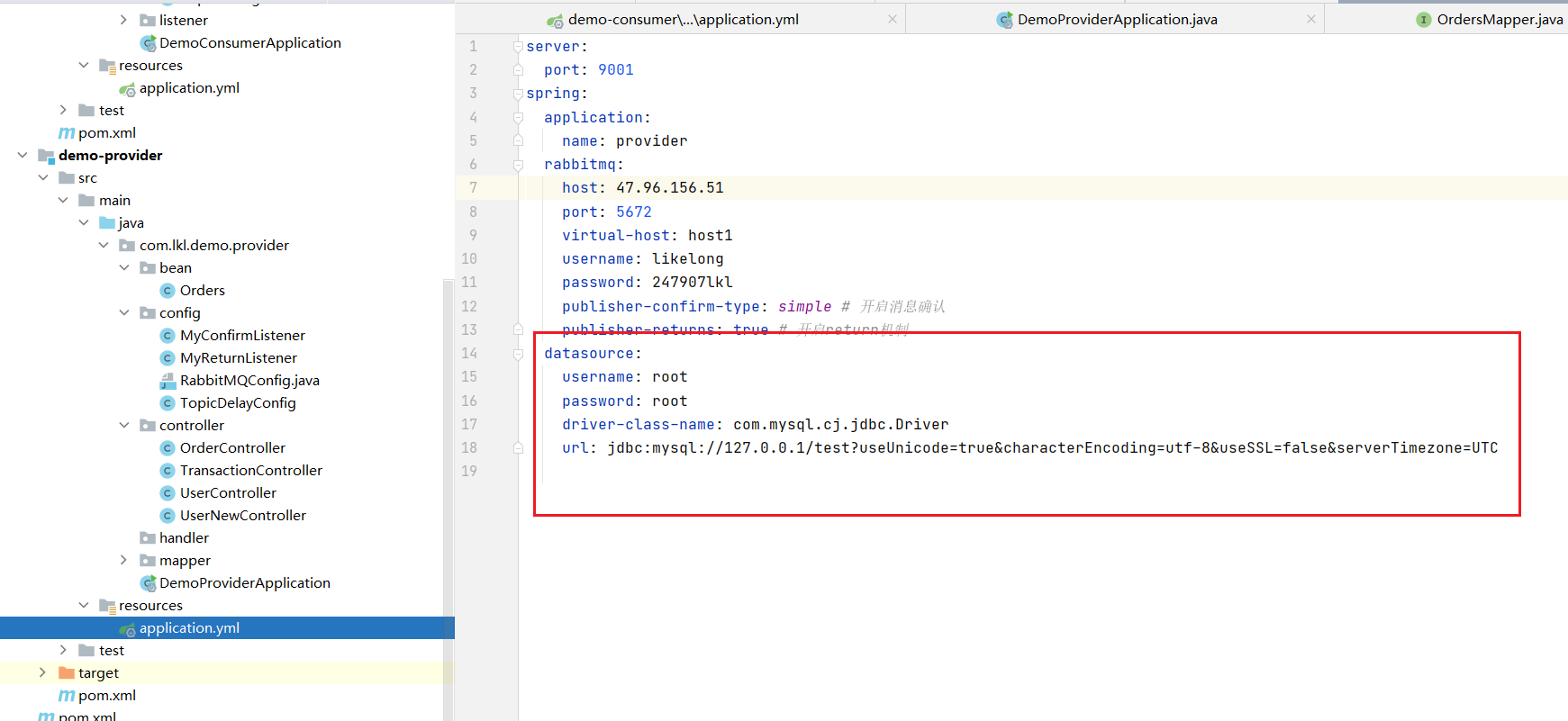Fold the datasource block at line 14
The height and width of the screenshot is (721, 1568).
click(518, 354)
